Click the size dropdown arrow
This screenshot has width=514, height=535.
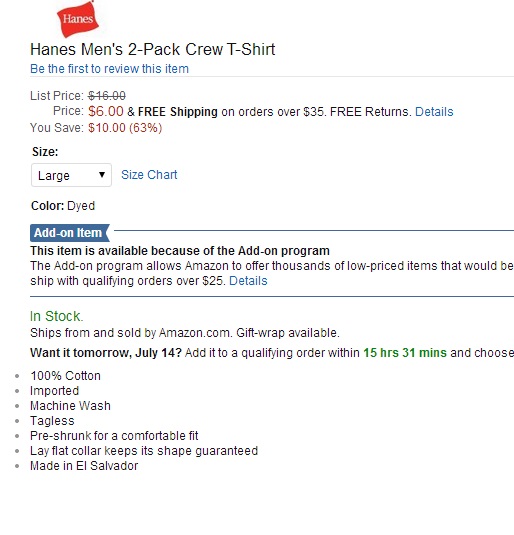tap(102, 175)
